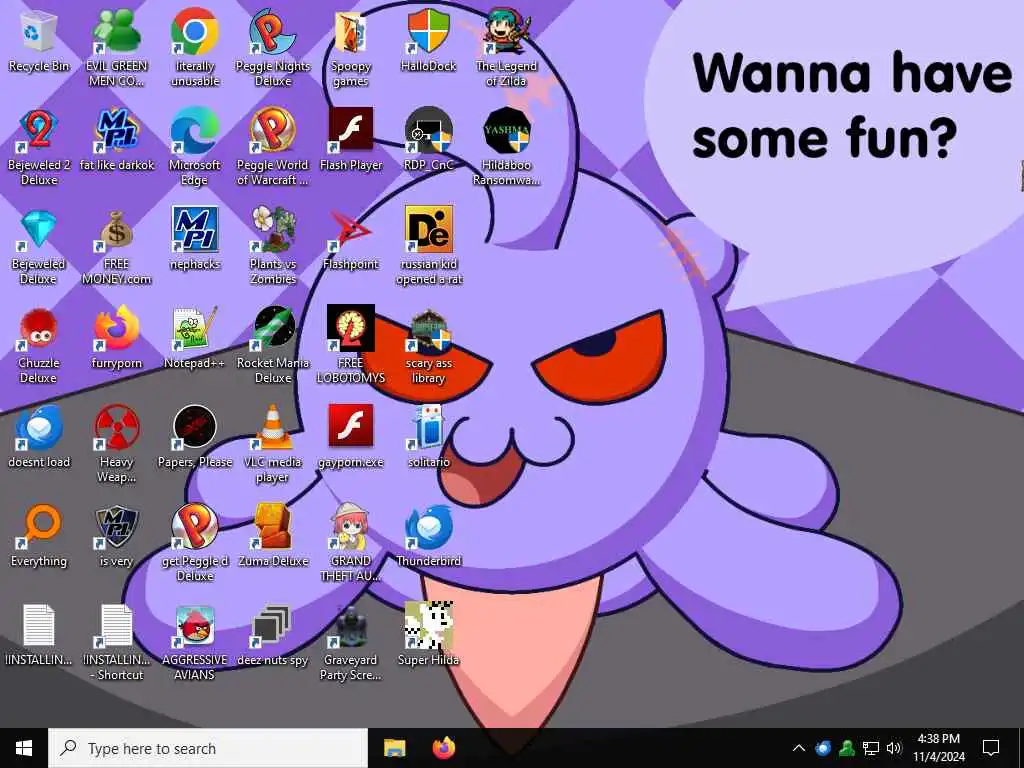Click the green person tray icon
This screenshot has height=768, width=1024.
pyautogui.click(x=847, y=748)
